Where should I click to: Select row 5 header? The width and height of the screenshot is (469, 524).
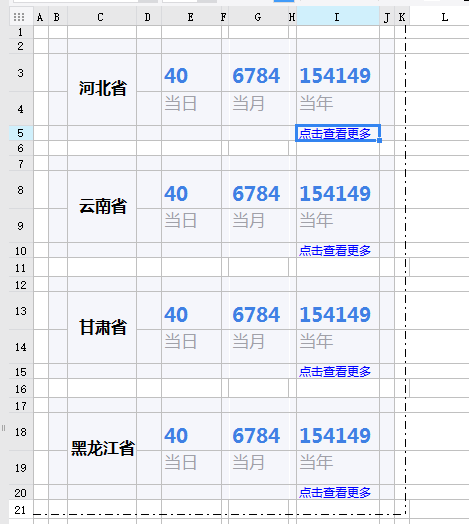(21, 133)
